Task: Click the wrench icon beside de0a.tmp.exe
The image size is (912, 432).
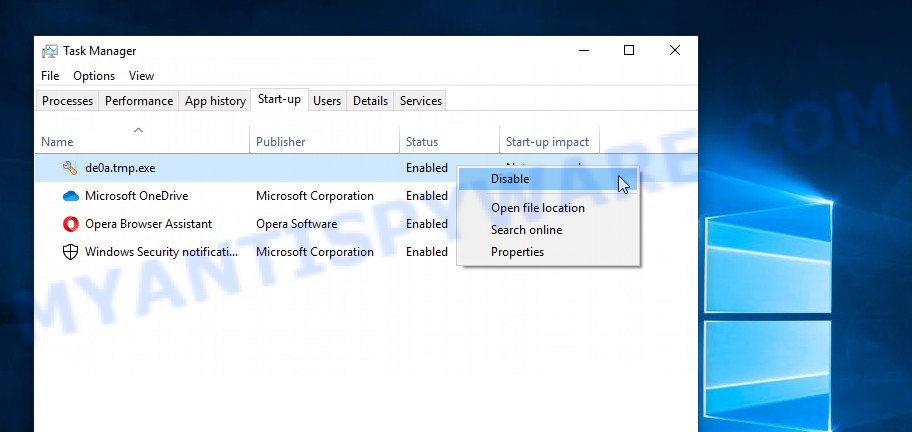Action: click(x=70, y=168)
